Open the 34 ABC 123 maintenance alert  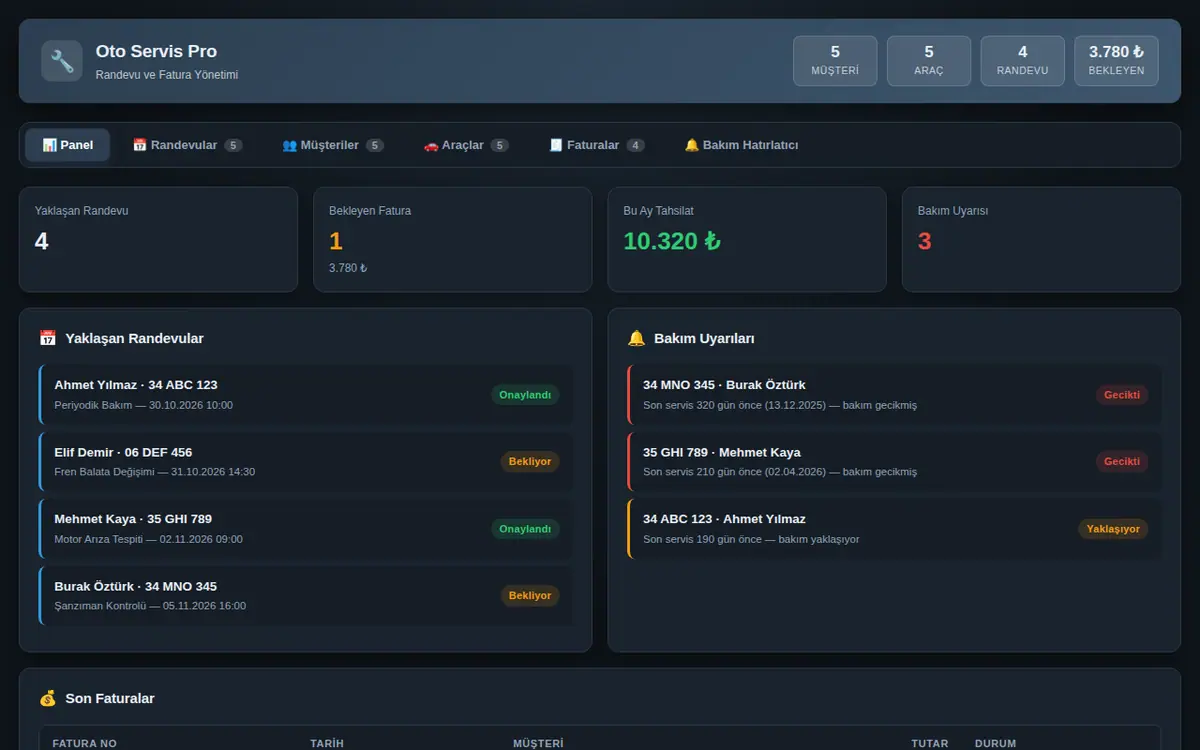[895, 528]
